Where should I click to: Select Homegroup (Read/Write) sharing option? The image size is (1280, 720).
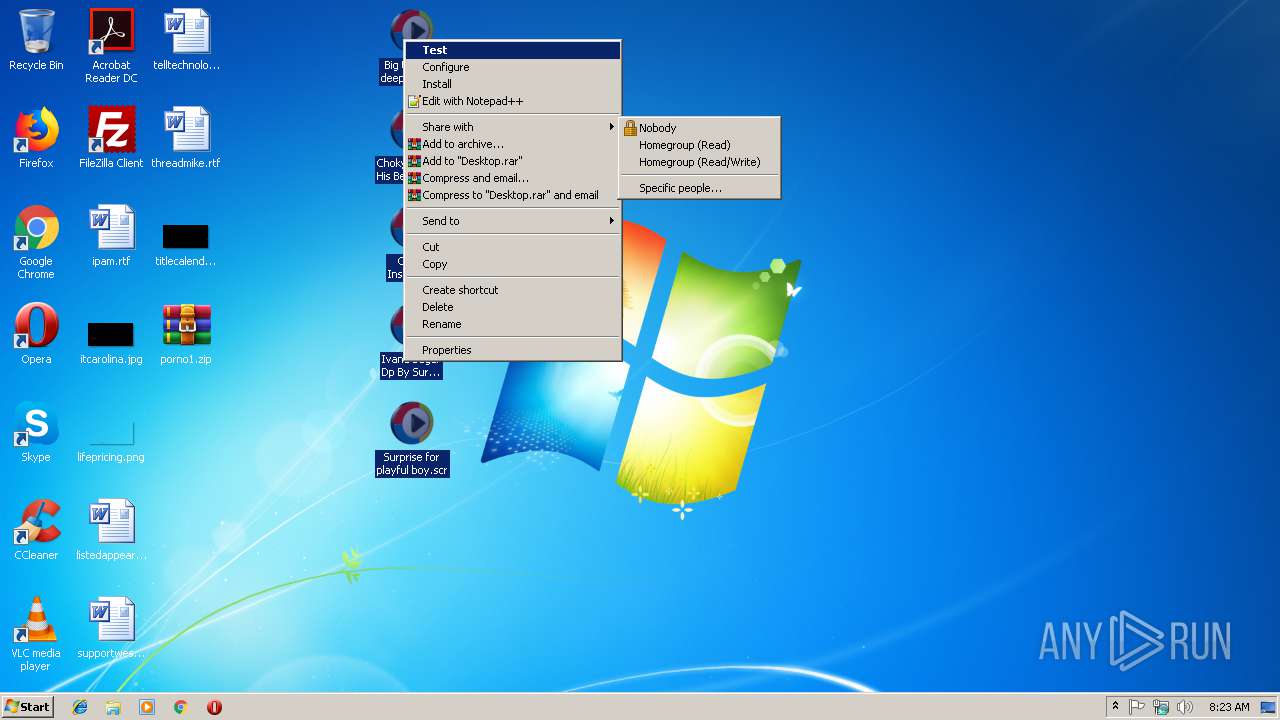[x=700, y=162]
